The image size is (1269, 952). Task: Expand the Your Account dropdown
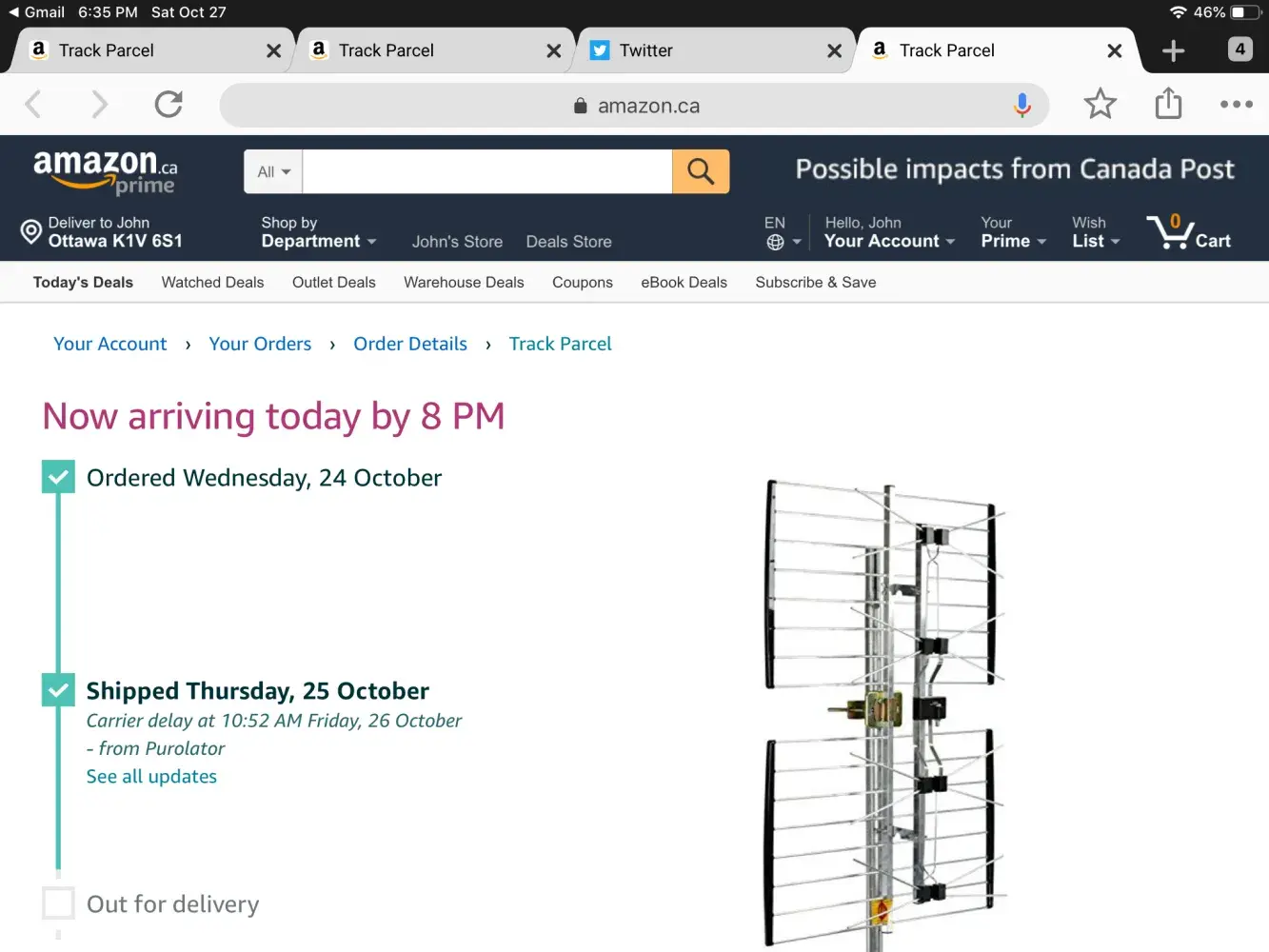tap(889, 232)
